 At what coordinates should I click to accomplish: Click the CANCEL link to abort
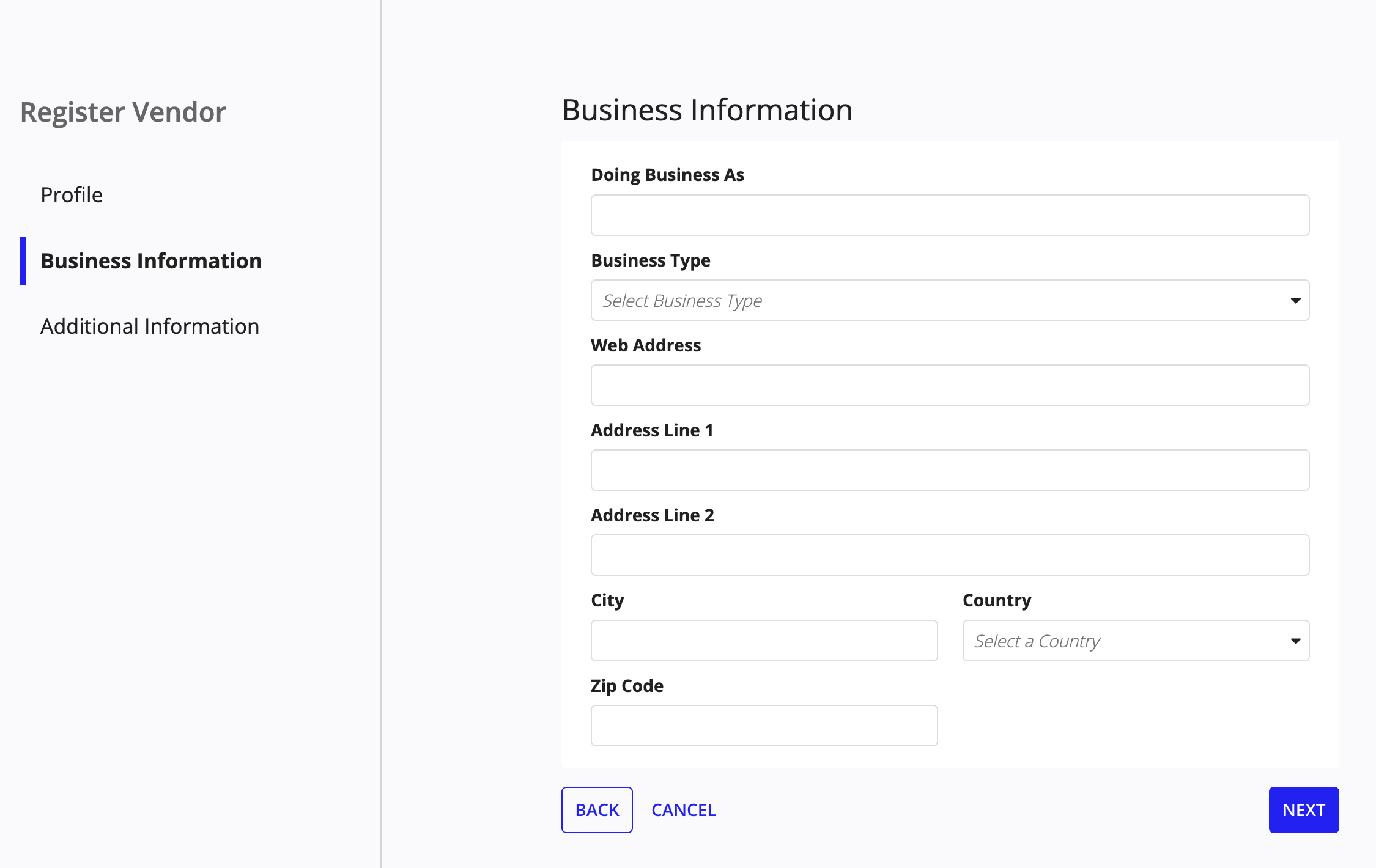click(x=684, y=809)
